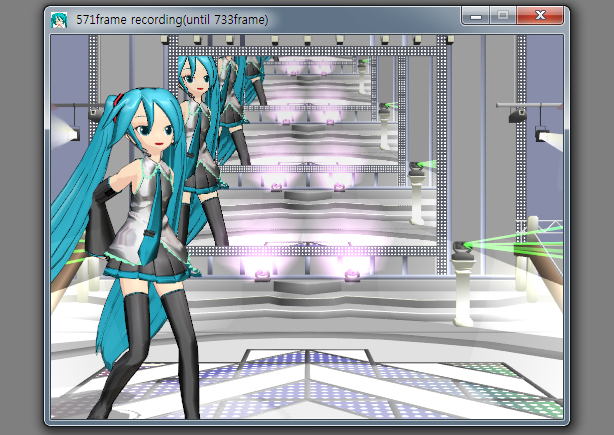Image resolution: width=614 pixels, height=435 pixels.
Task: Click the '571frame recording(until 733frame)' title text
Action: [172, 20]
